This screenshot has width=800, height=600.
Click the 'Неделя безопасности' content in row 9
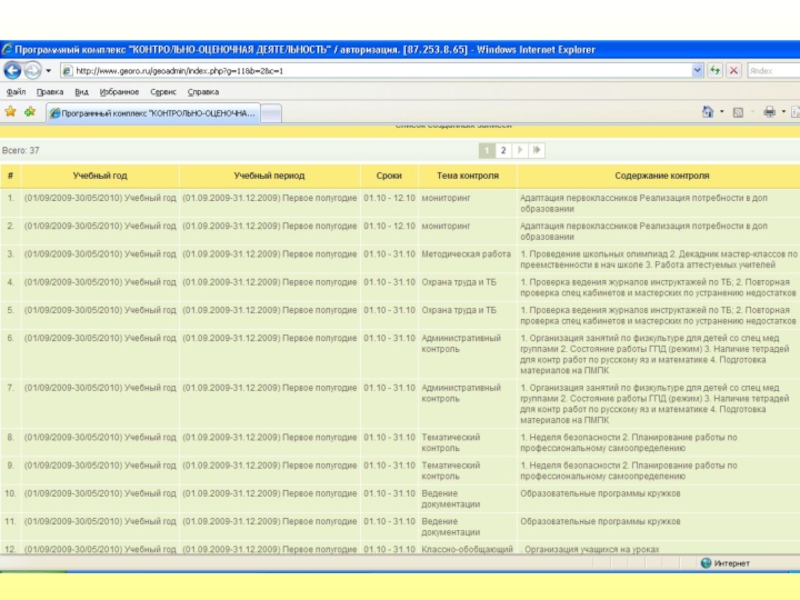tap(629, 470)
